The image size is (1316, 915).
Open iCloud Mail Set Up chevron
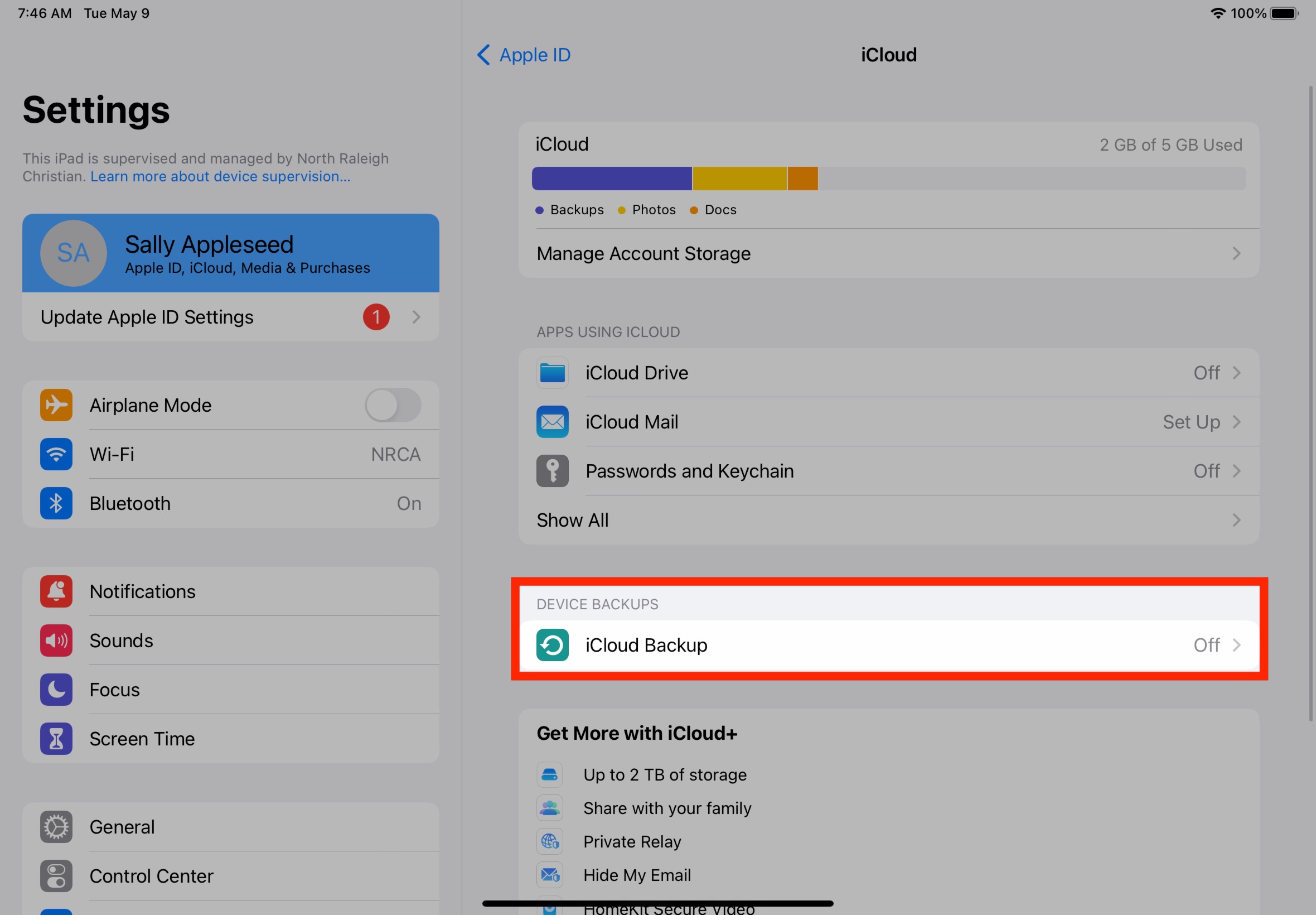point(1236,422)
